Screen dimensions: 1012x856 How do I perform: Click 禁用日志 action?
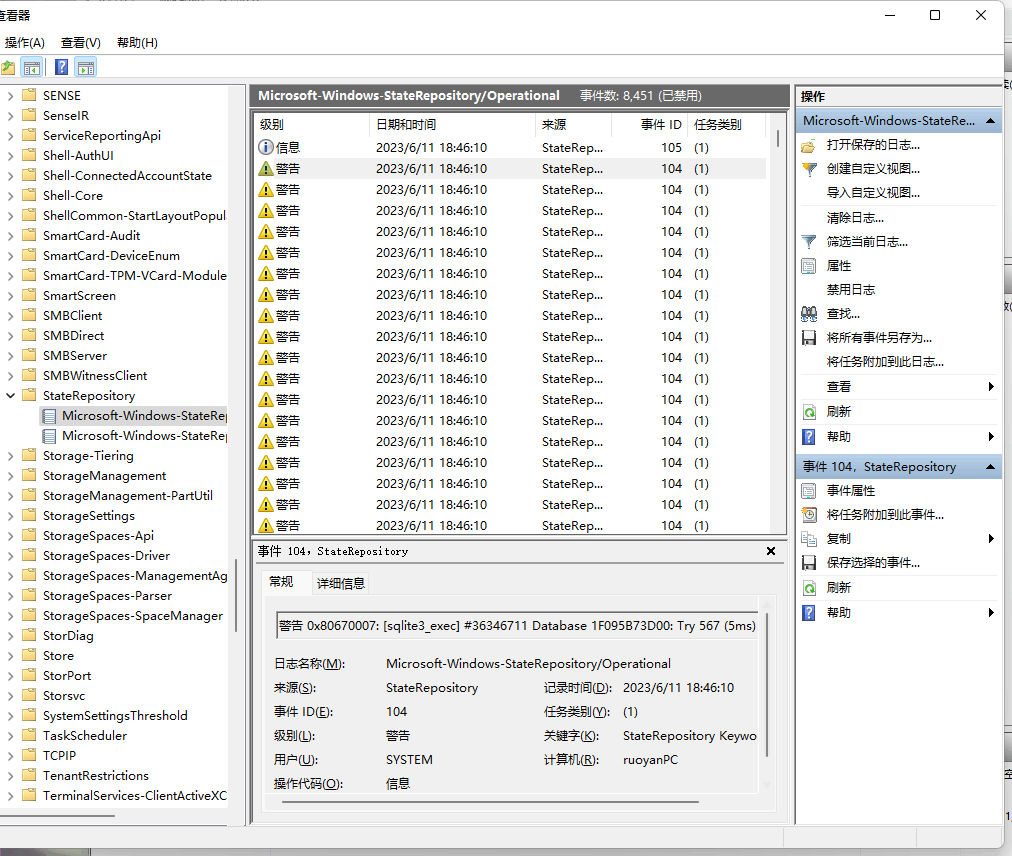click(x=851, y=290)
